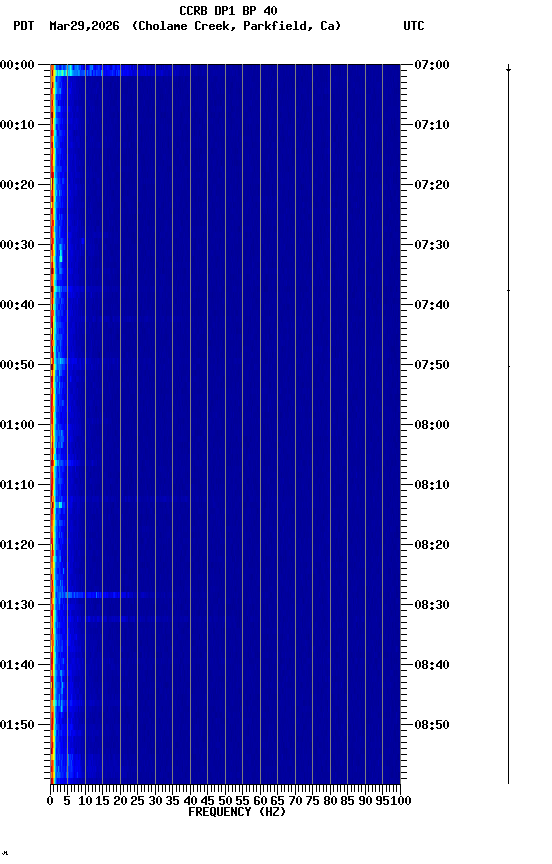The width and height of the screenshot is (552, 864).
Task: Click the '10' frequency axis tick label
Action: (x=85, y=802)
